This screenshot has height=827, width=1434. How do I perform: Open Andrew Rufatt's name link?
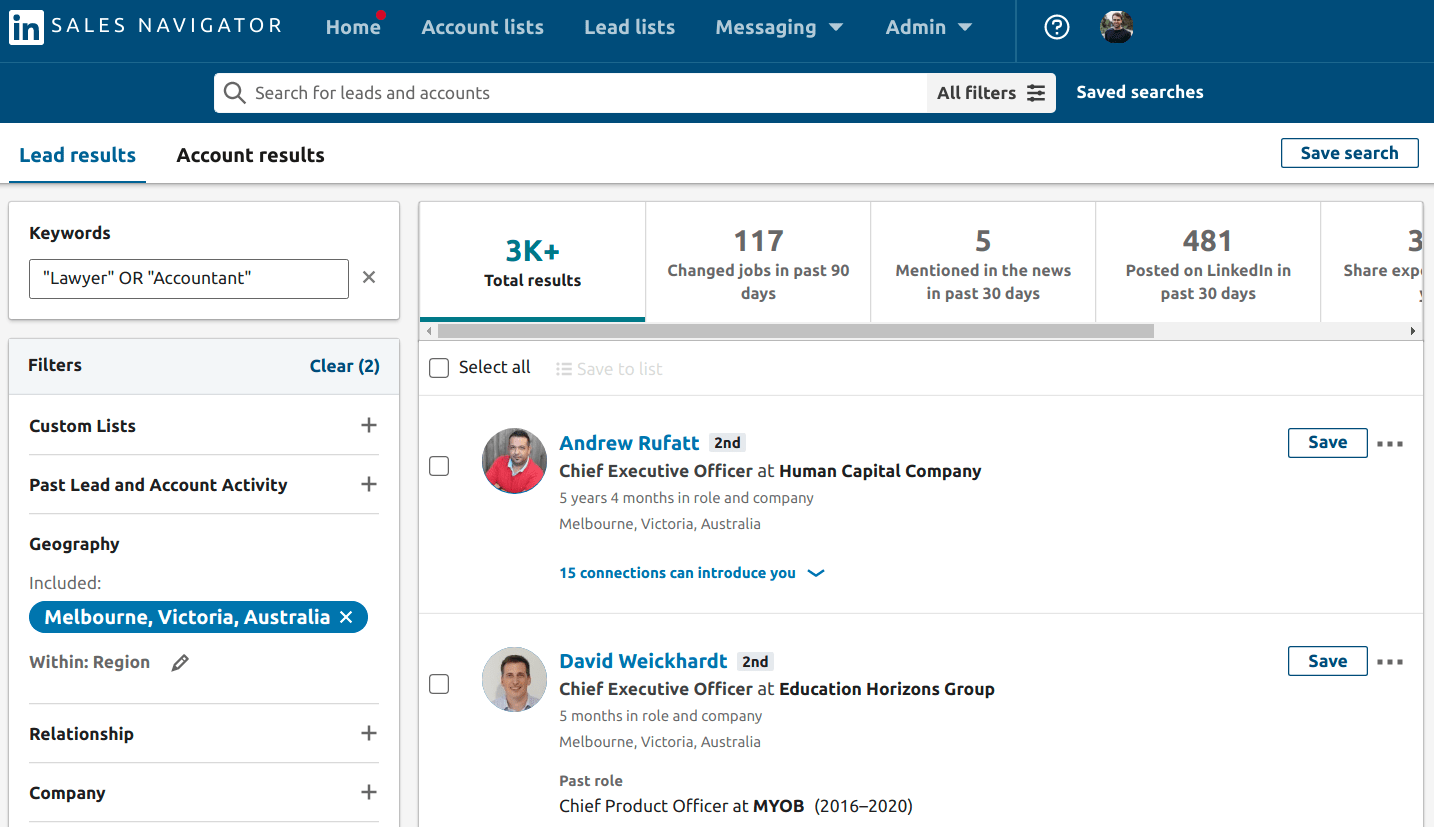tap(630, 443)
